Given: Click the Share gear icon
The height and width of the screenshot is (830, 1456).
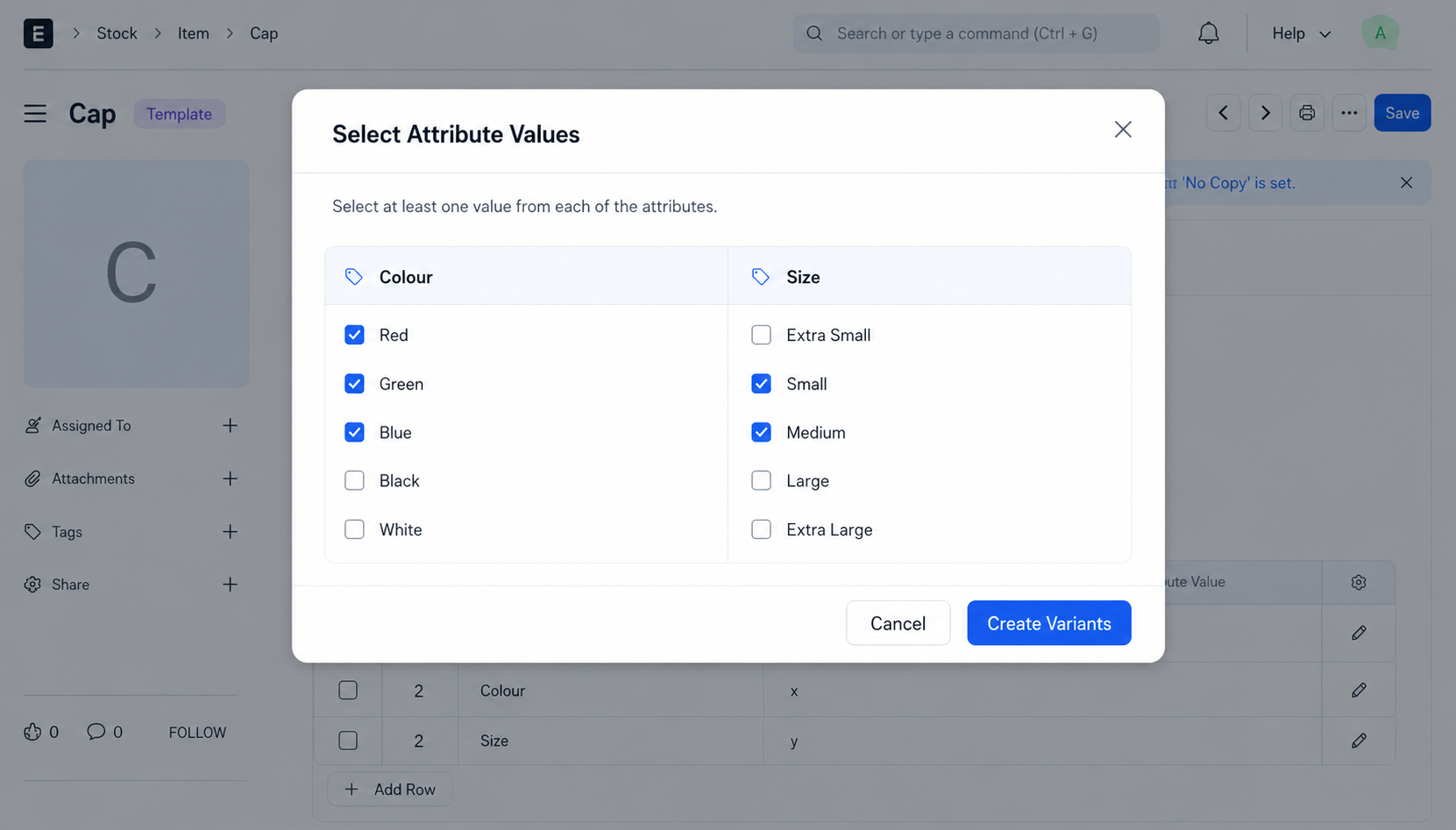Looking at the screenshot, I should [x=32, y=584].
